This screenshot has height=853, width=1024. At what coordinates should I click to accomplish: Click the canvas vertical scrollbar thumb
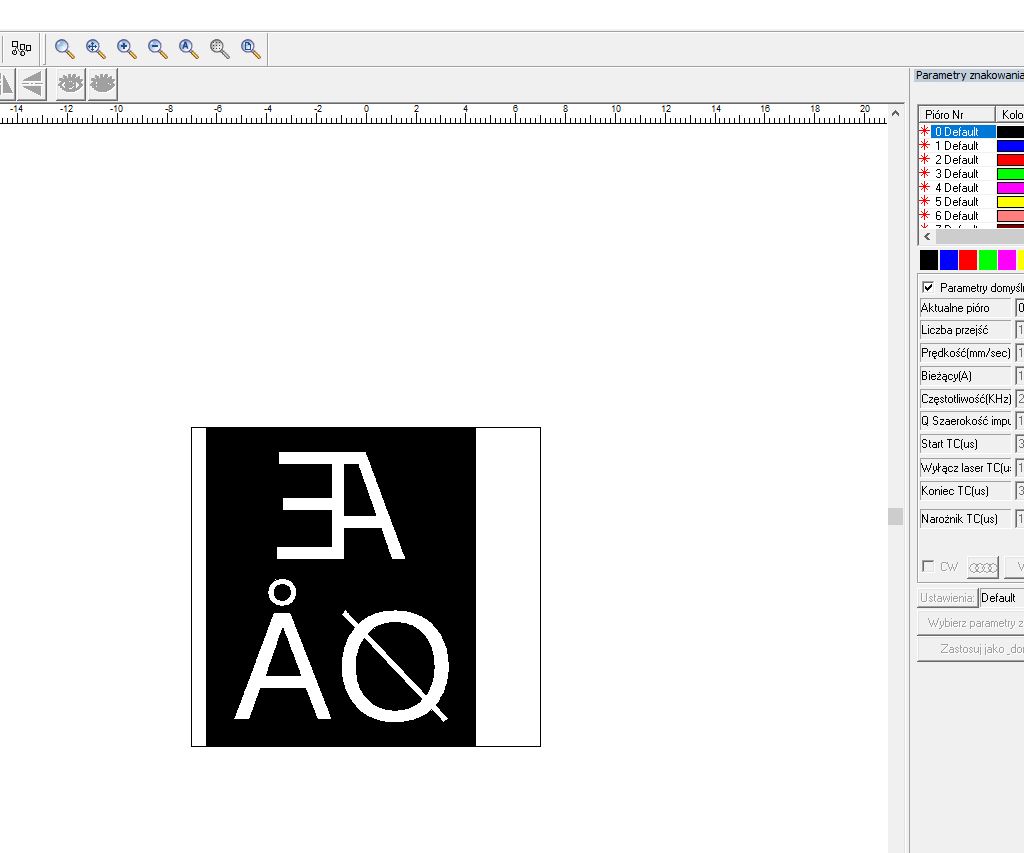(x=895, y=517)
